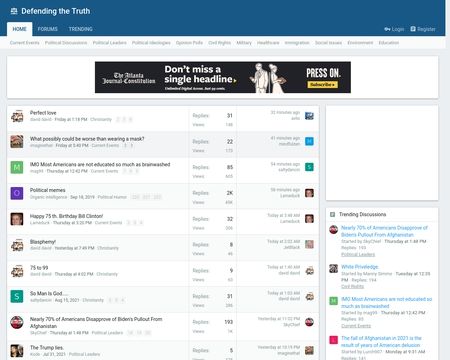Open the Political memes thread
The image size is (450, 360).
48,190
